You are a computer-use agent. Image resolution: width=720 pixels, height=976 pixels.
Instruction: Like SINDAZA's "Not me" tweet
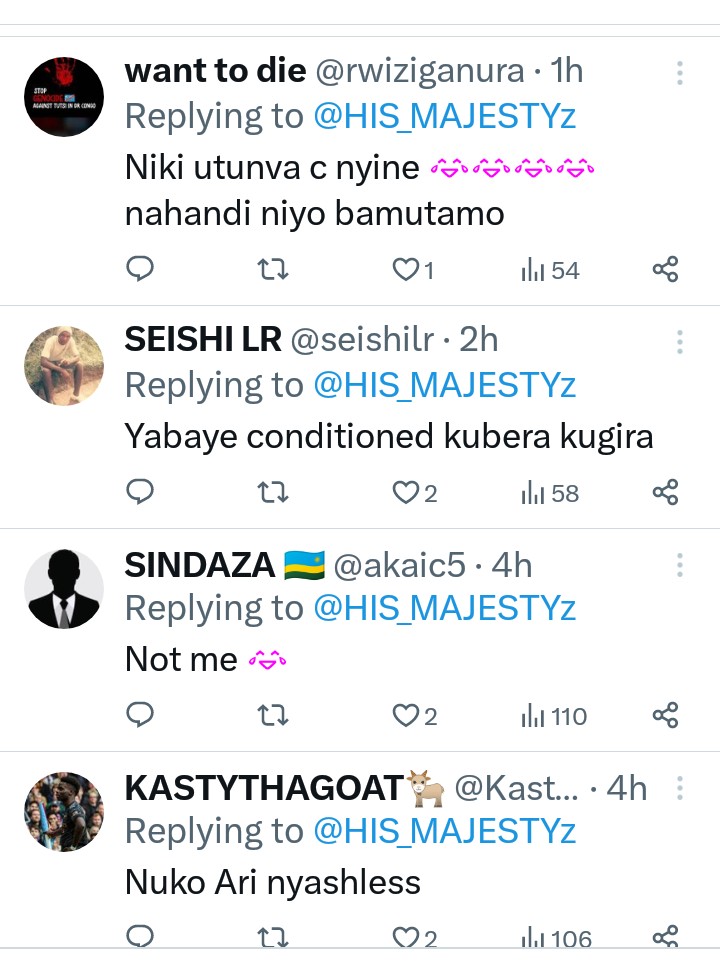click(404, 715)
